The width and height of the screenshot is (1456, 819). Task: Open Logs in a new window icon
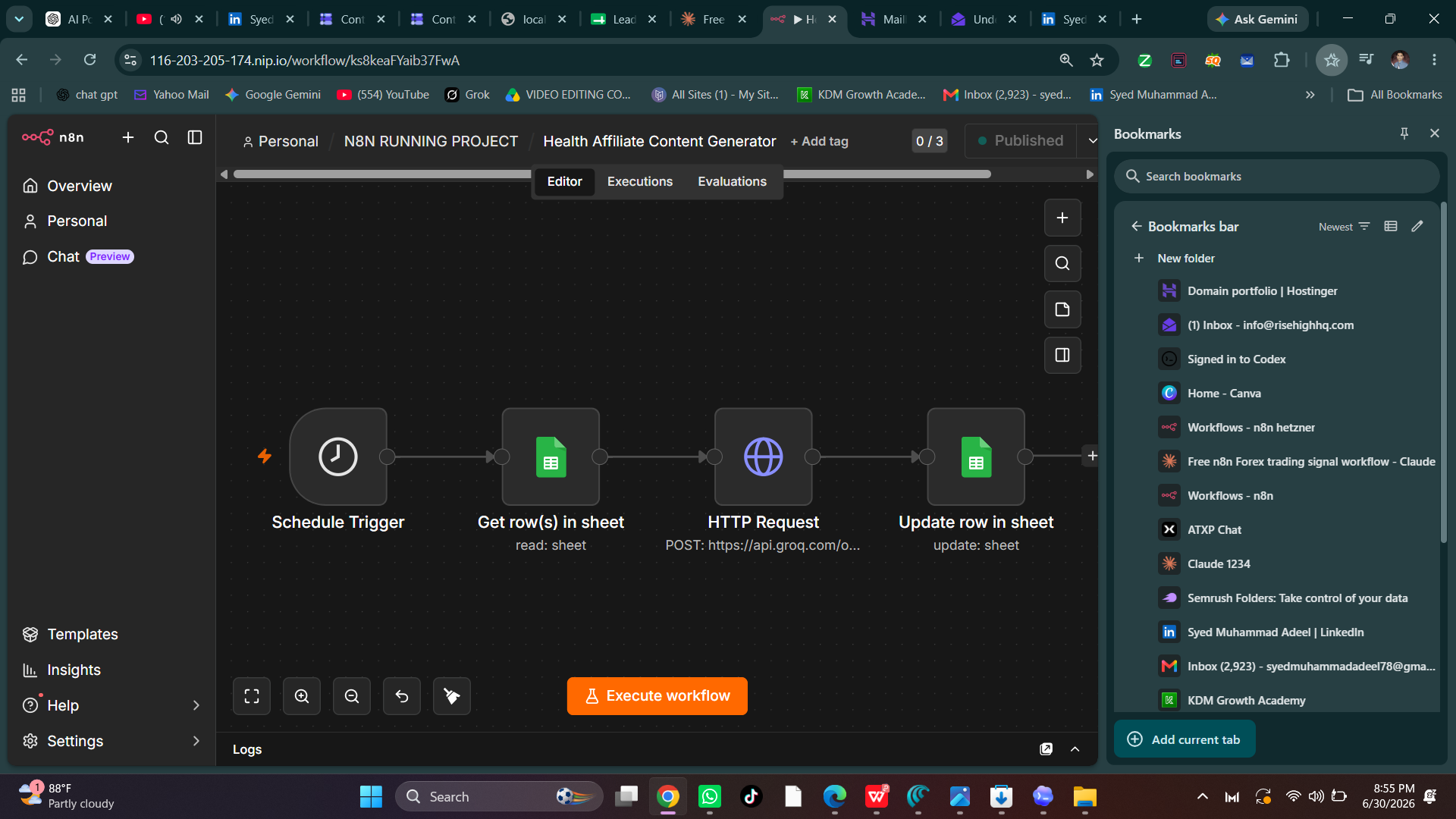pos(1046,749)
